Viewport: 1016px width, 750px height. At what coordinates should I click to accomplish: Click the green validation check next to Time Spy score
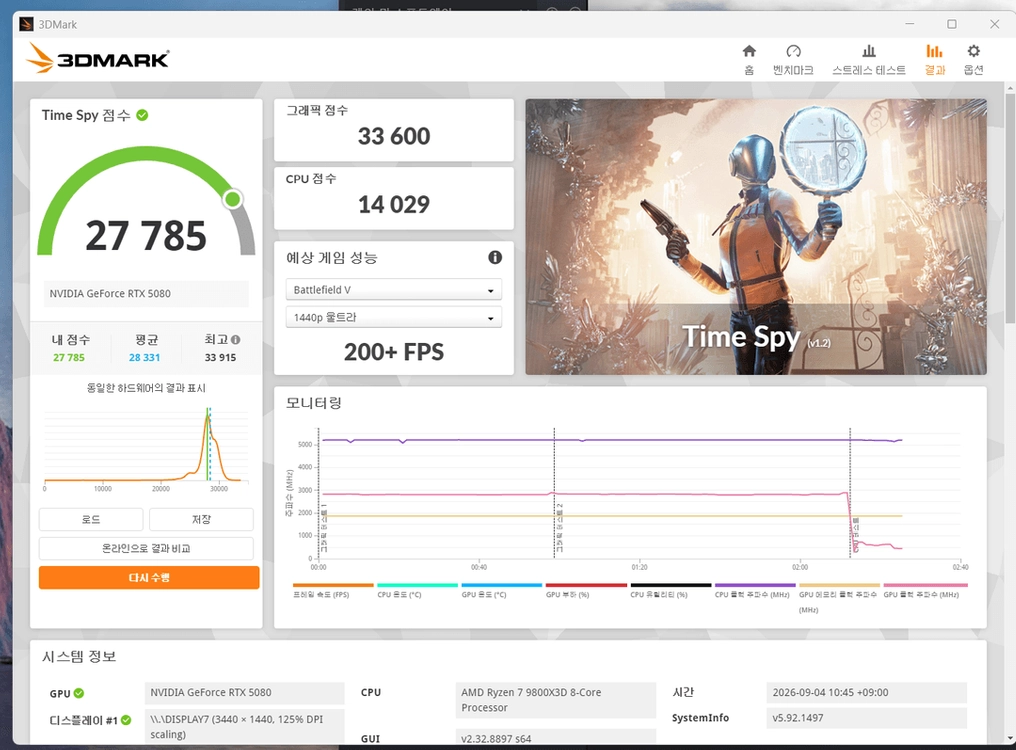[x=143, y=115]
